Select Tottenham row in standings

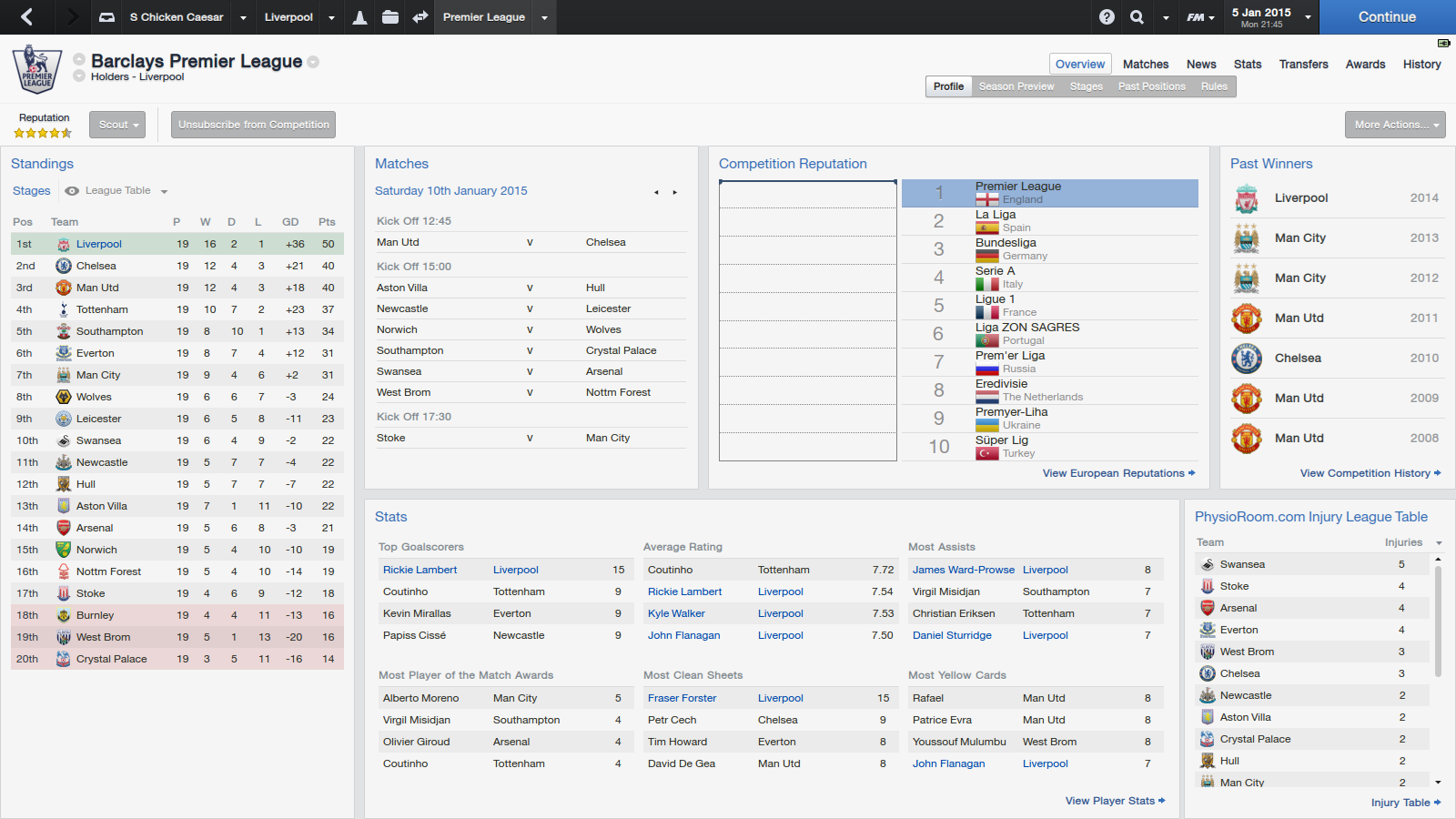click(177, 309)
